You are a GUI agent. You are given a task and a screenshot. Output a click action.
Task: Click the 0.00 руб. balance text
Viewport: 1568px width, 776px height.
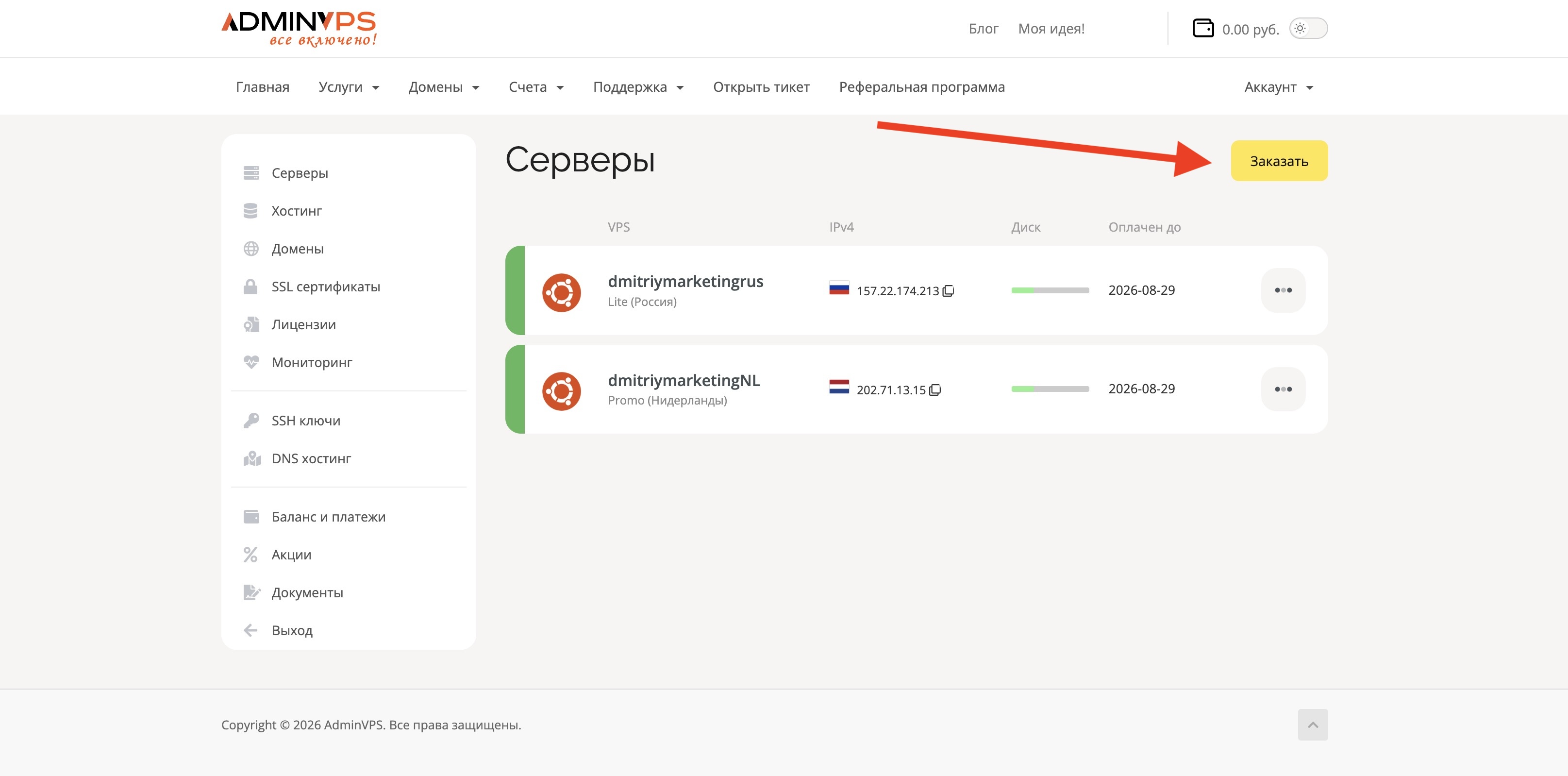coord(1250,29)
